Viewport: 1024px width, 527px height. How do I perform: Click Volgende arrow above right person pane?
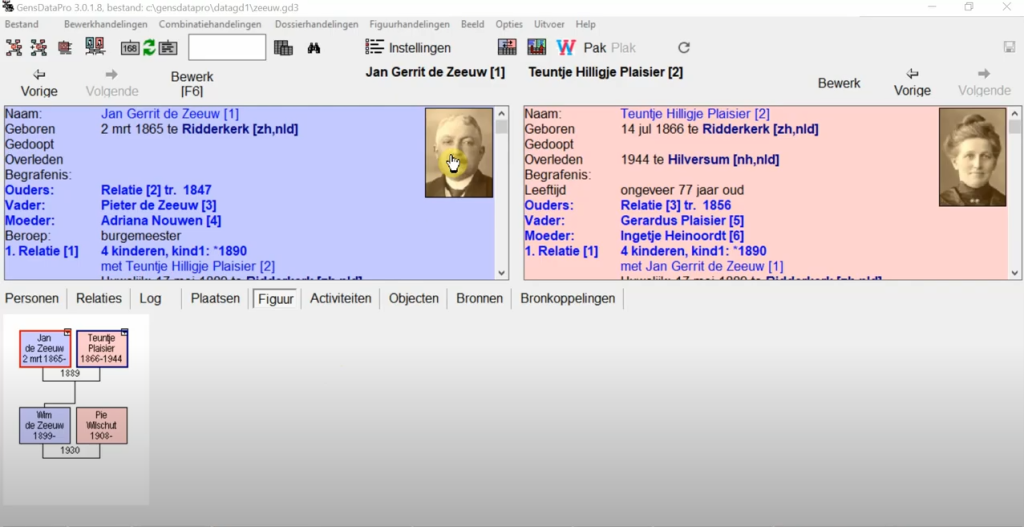(984, 83)
